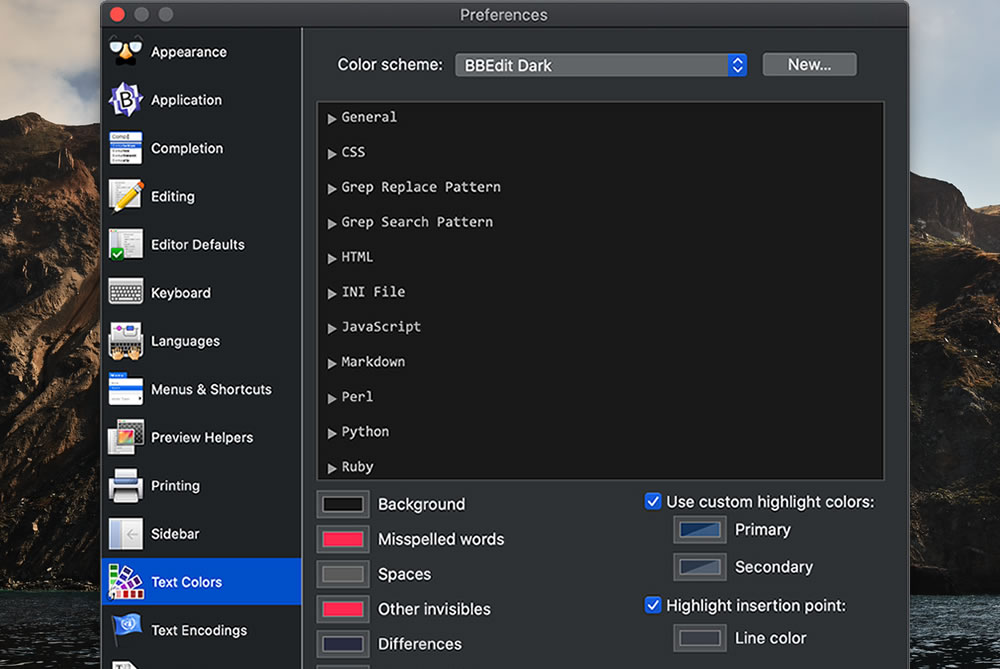Open the Line color swatch
The height and width of the screenshot is (669, 1000).
pyautogui.click(x=700, y=638)
